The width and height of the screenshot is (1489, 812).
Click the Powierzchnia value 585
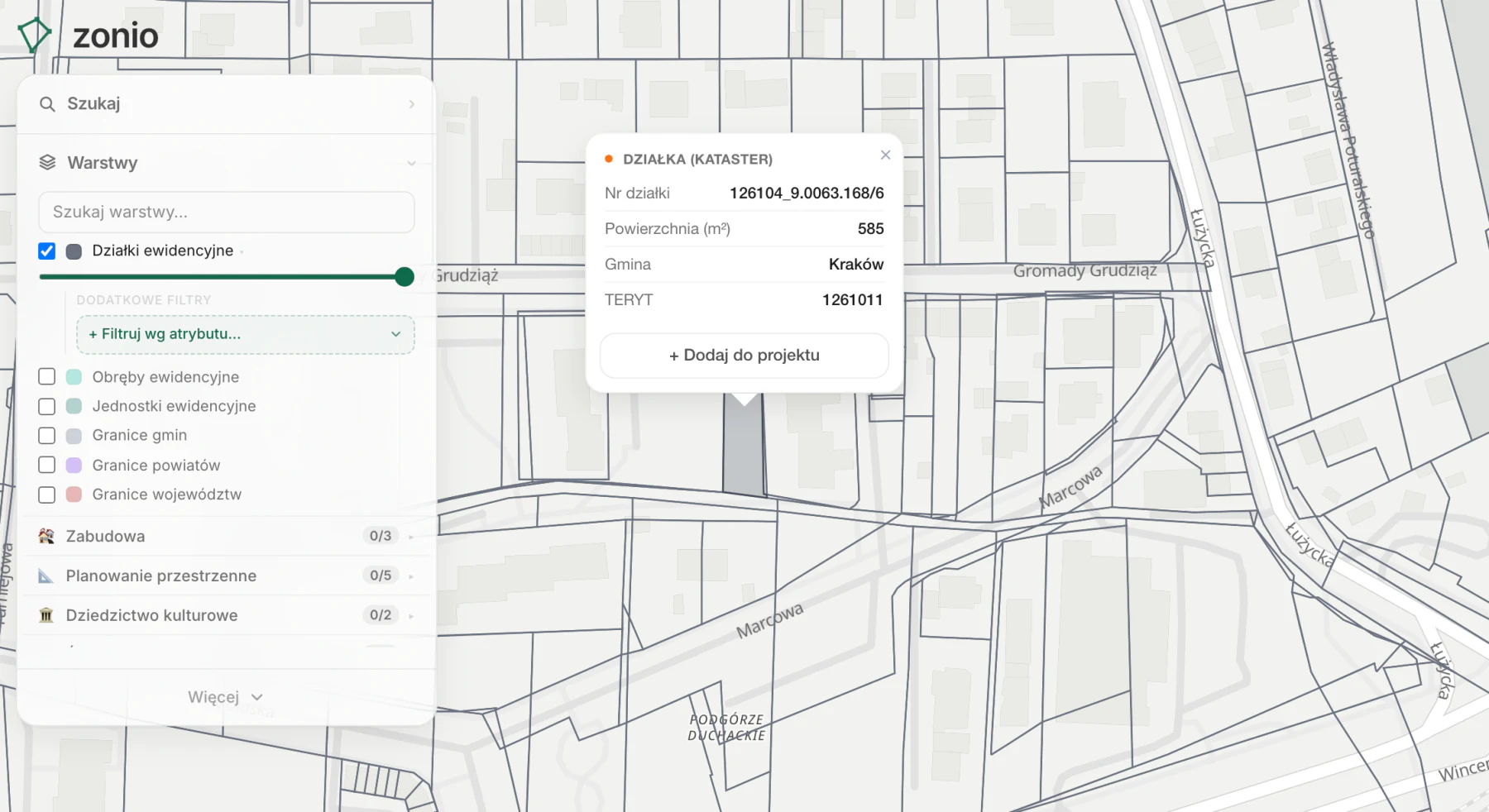click(x=870, y=229)
